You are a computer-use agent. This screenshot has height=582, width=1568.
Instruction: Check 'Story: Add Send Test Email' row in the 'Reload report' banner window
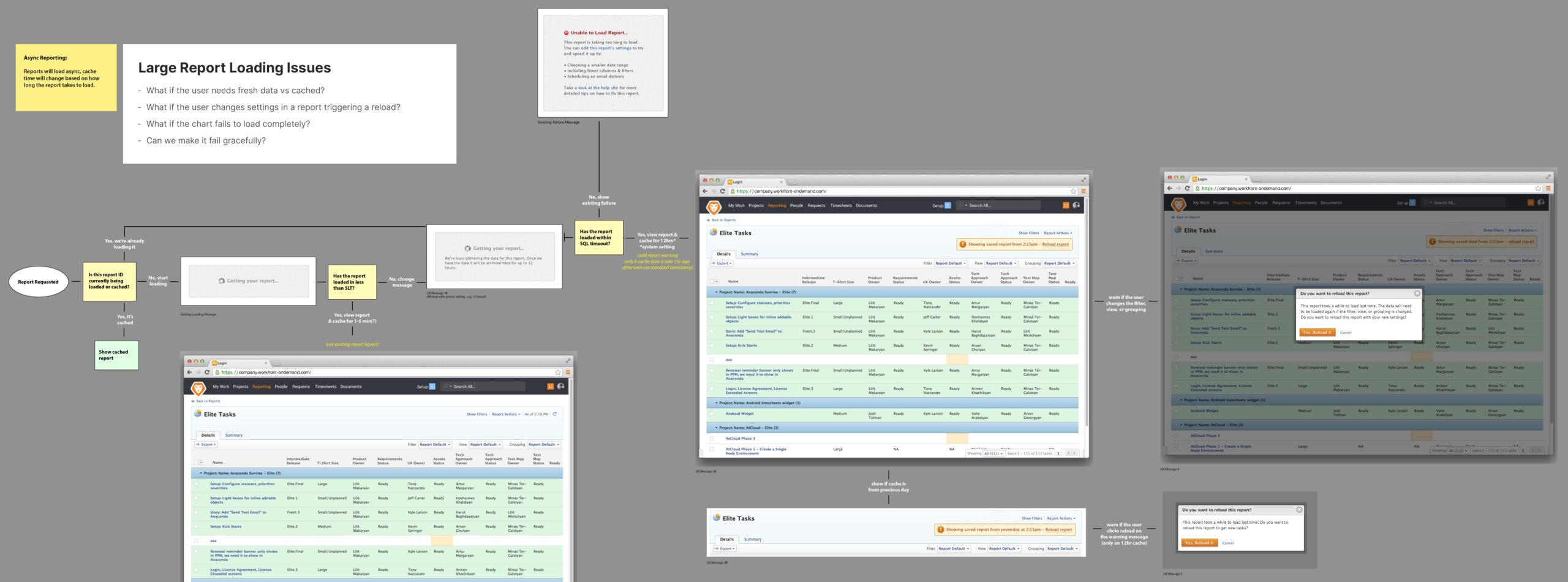712,331
